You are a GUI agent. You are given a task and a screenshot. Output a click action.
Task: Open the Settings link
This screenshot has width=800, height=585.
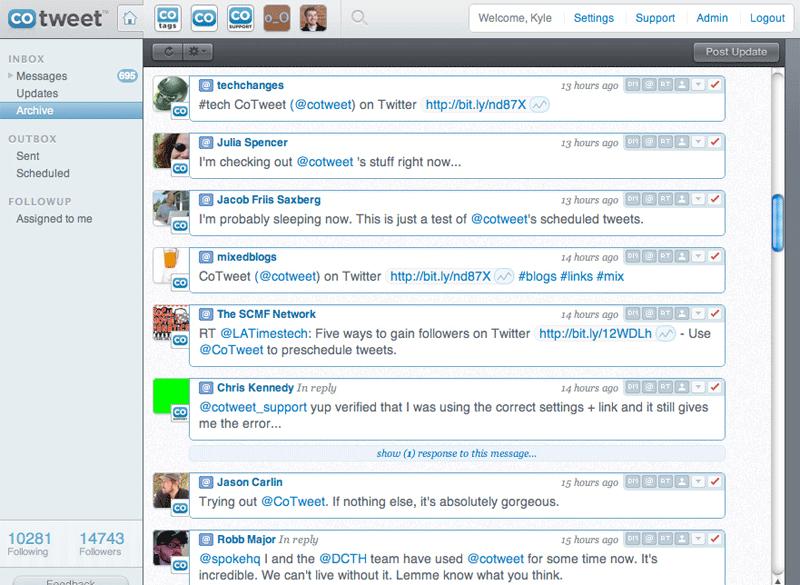coord(593,18)
